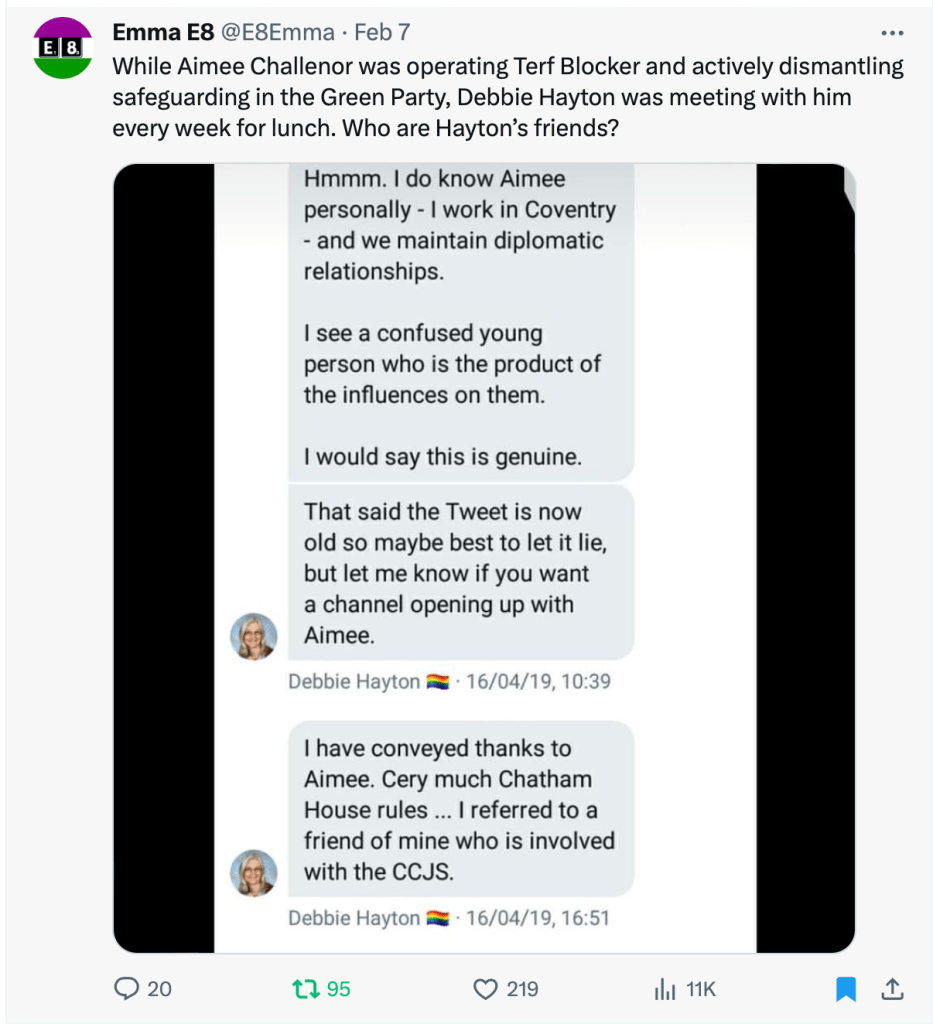Click the Emma E8 display name
This screenshot has width=933, height=1024.
(162, 32)
